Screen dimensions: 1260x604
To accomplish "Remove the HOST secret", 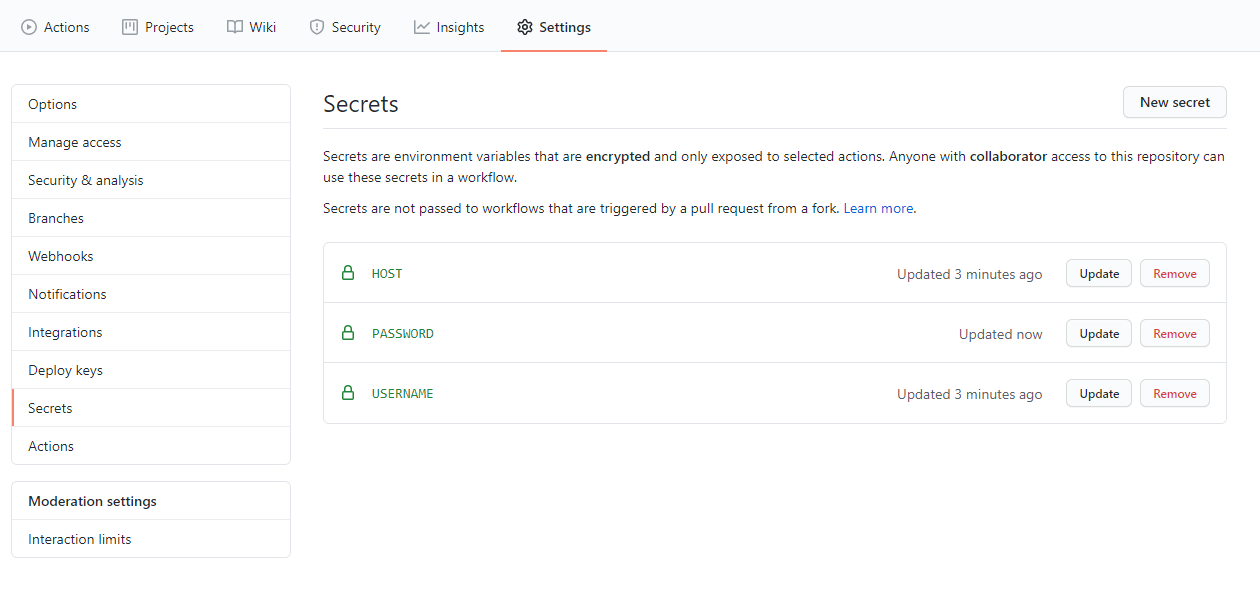I will (x=1174, y=273).
